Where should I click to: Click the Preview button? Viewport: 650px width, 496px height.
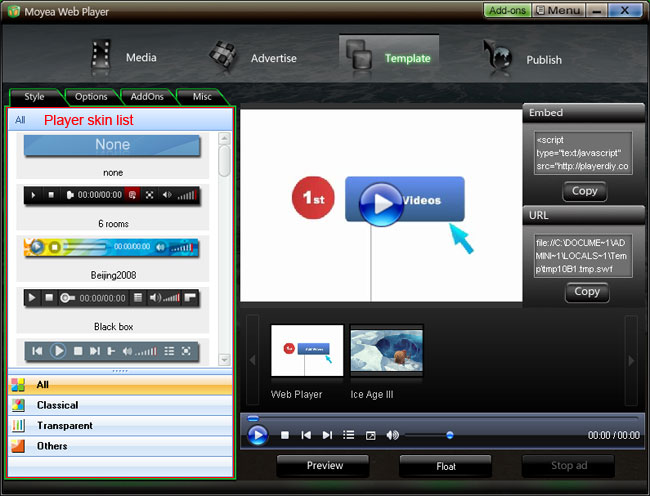(x=325, y=466)
